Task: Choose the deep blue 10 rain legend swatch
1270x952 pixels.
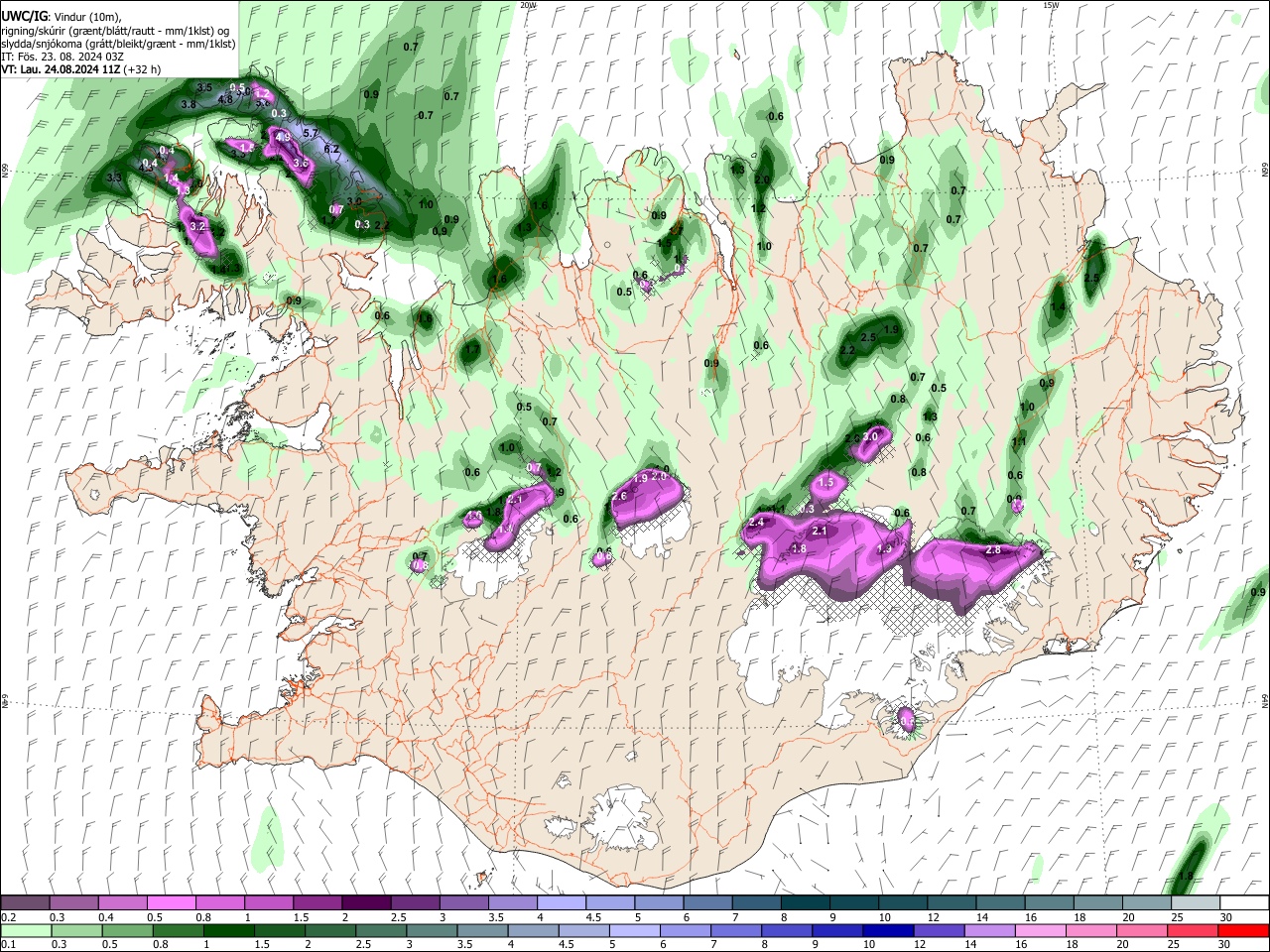Action: (889, 930)
